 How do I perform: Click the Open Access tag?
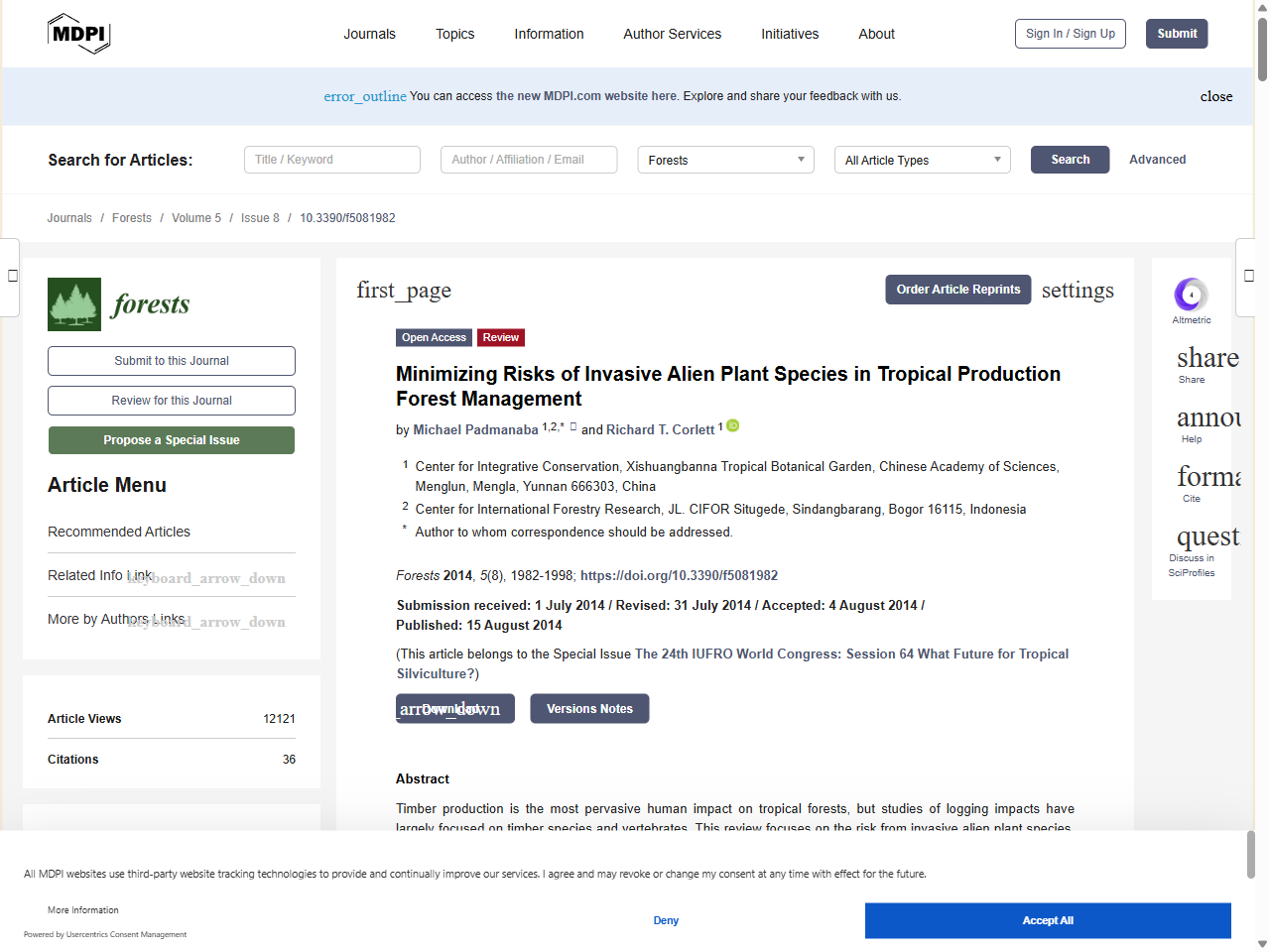[x=434, y=337]
